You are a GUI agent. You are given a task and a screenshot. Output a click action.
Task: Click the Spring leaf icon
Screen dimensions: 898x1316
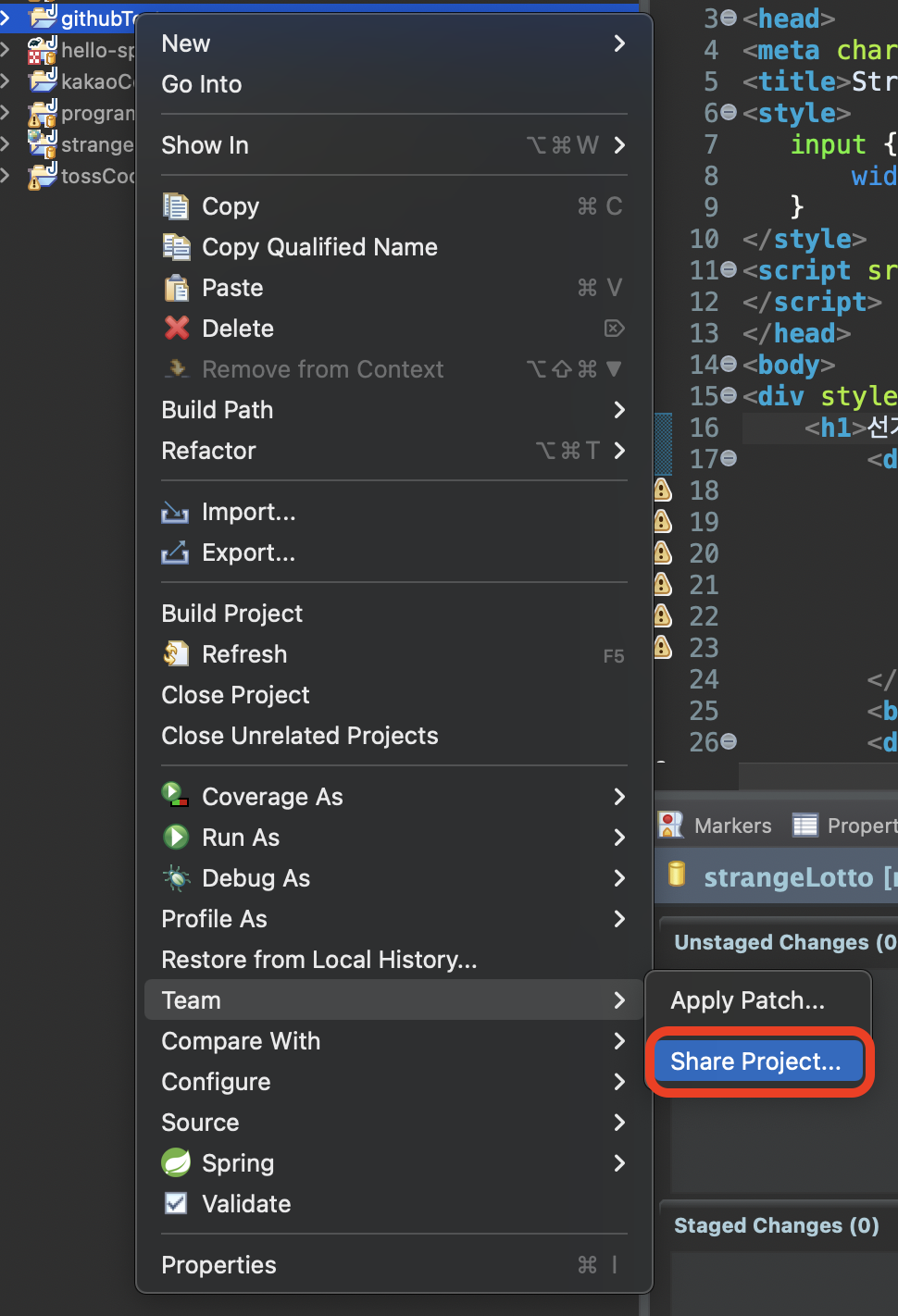point(176,1162)
